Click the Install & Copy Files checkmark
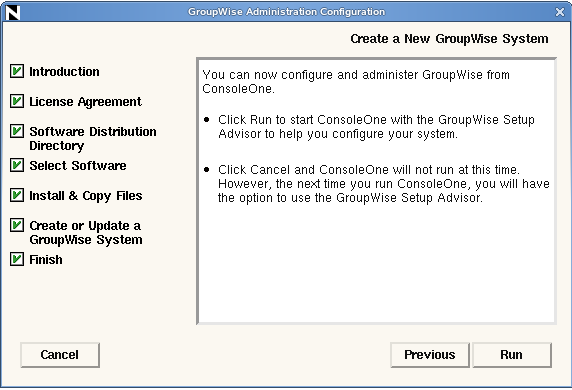Screen dimensions: 572x390 tap(17, 195)
